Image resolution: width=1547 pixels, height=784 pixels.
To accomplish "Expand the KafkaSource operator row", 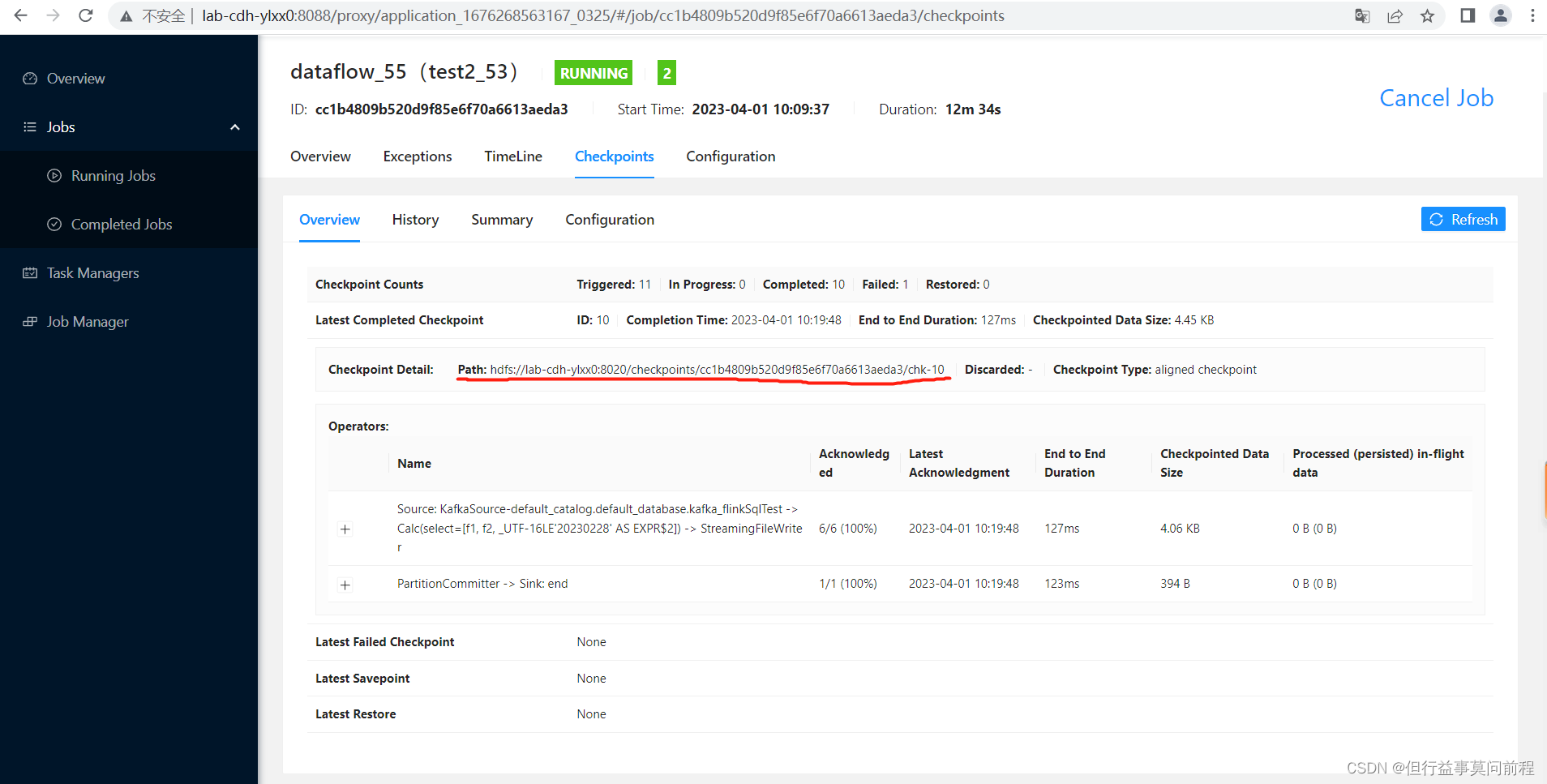I will click(x=345, y=529).
